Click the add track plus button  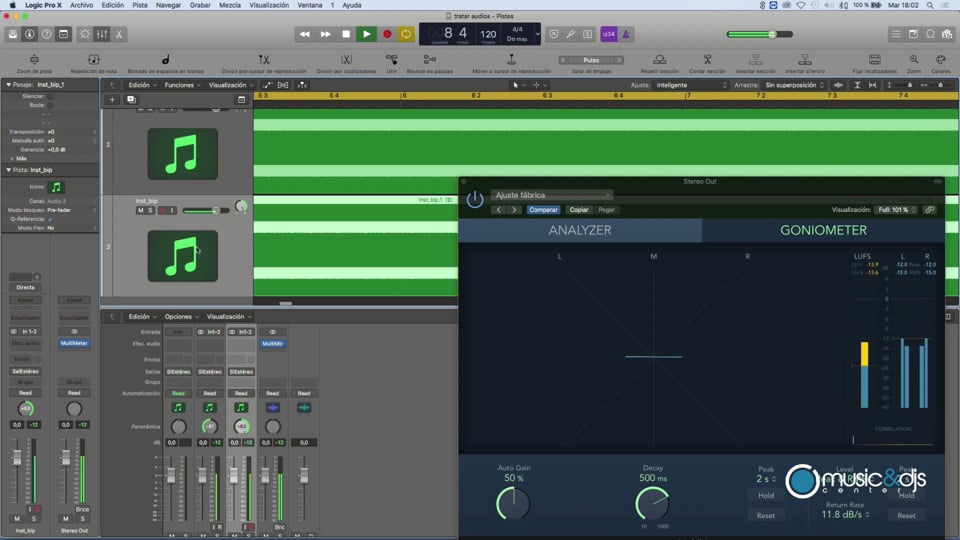point(112,99)
